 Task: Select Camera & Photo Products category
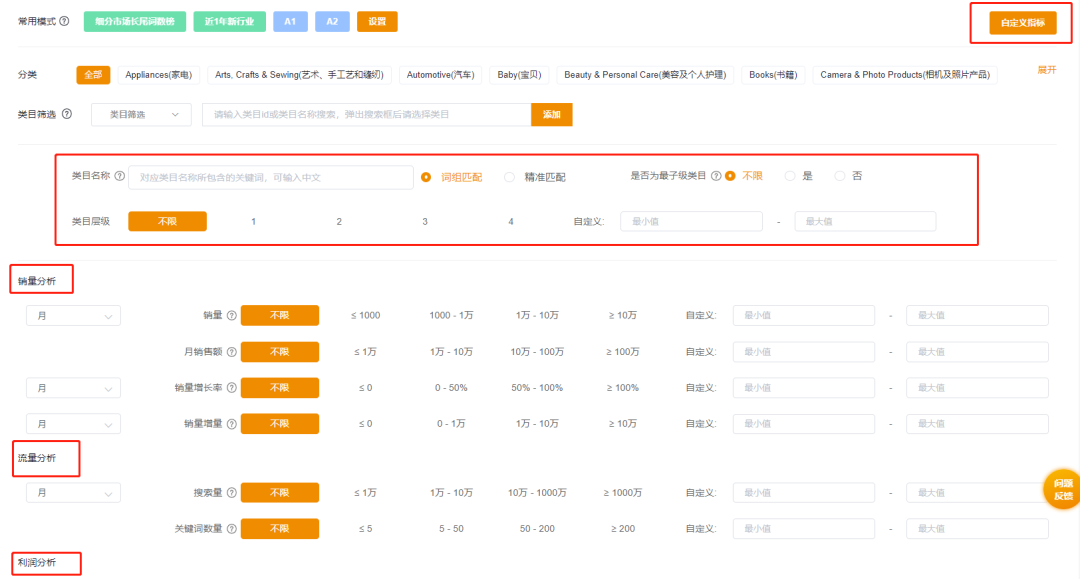(904, 74)
